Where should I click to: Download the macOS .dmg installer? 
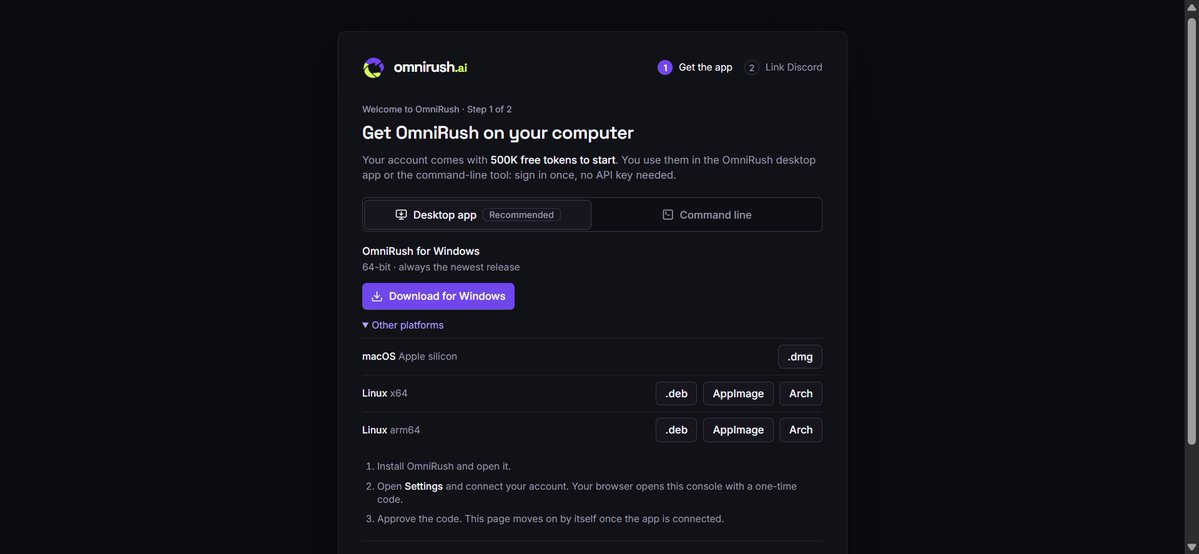coord(800,357)
